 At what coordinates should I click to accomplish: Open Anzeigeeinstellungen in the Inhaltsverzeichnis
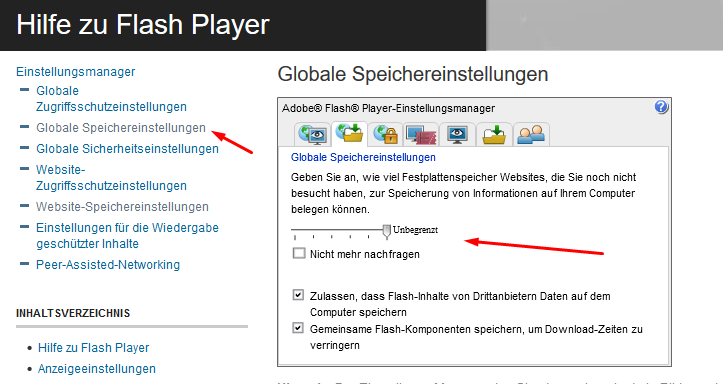click(x=97, y=369)
